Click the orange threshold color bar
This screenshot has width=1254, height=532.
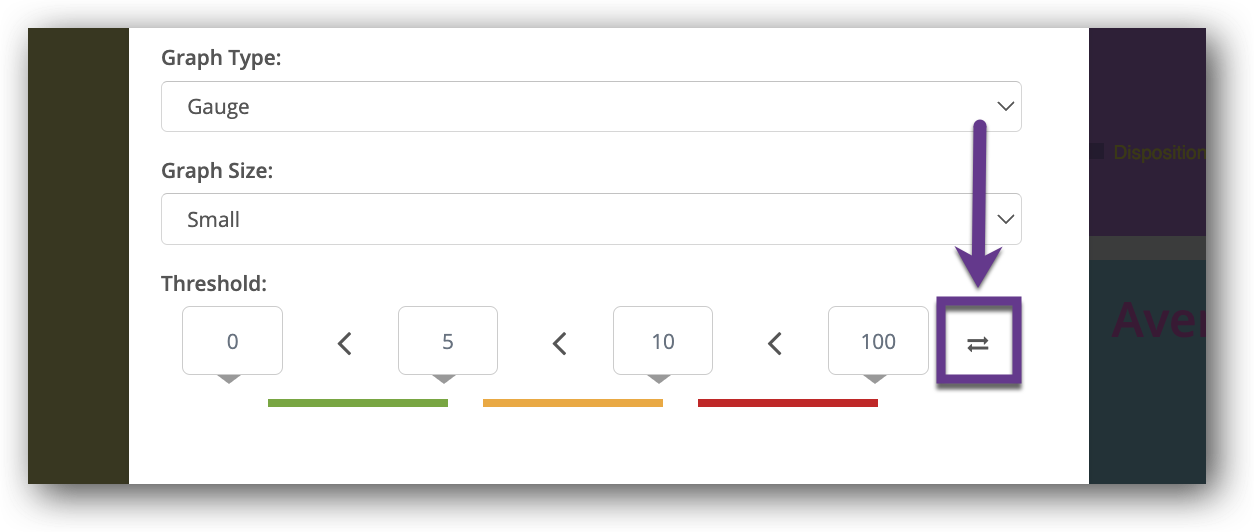[572, 403]
